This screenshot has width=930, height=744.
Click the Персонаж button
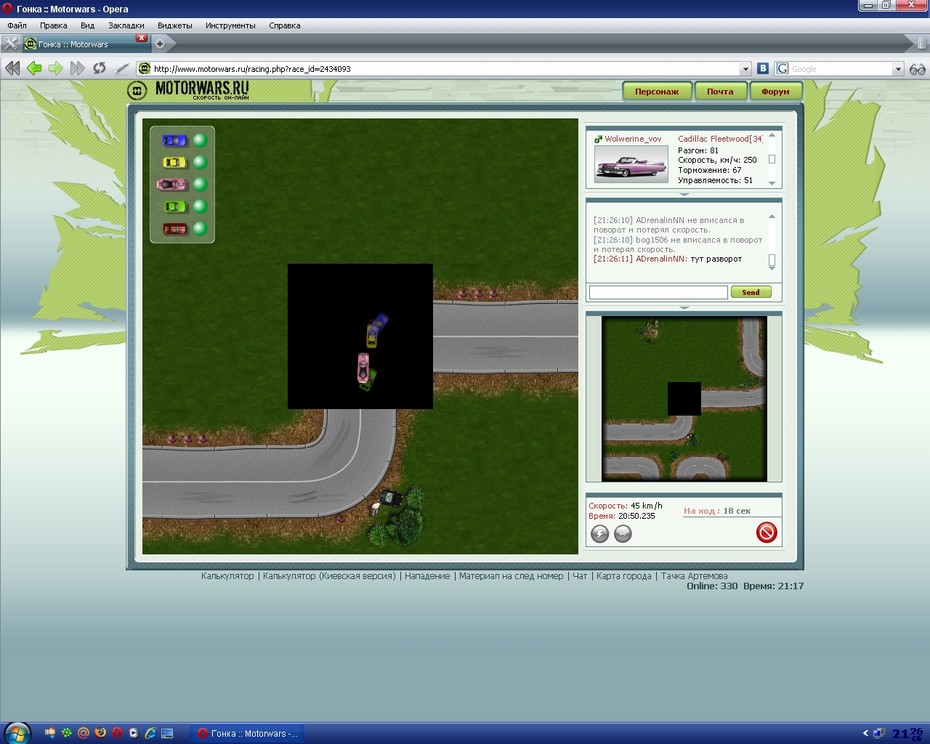[x=657, y=91]
